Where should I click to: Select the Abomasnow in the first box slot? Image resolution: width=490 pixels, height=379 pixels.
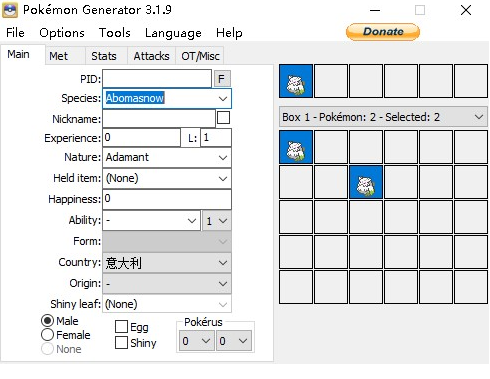coord(296,147)
